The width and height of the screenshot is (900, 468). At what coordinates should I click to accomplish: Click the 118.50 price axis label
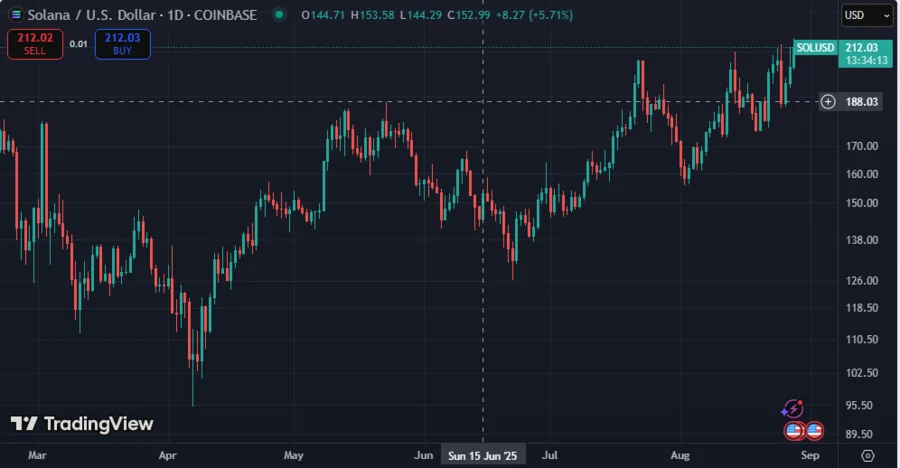tap(862, 308)
